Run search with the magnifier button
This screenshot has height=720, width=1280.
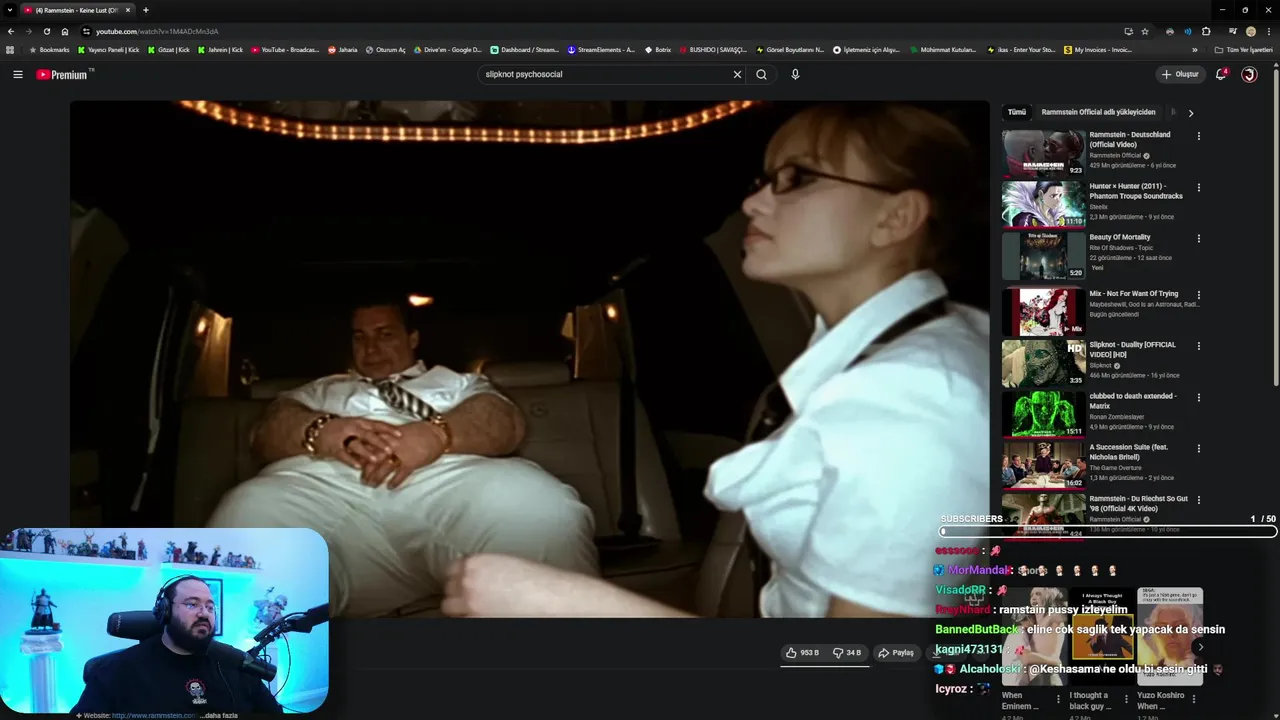coord(761,74)
